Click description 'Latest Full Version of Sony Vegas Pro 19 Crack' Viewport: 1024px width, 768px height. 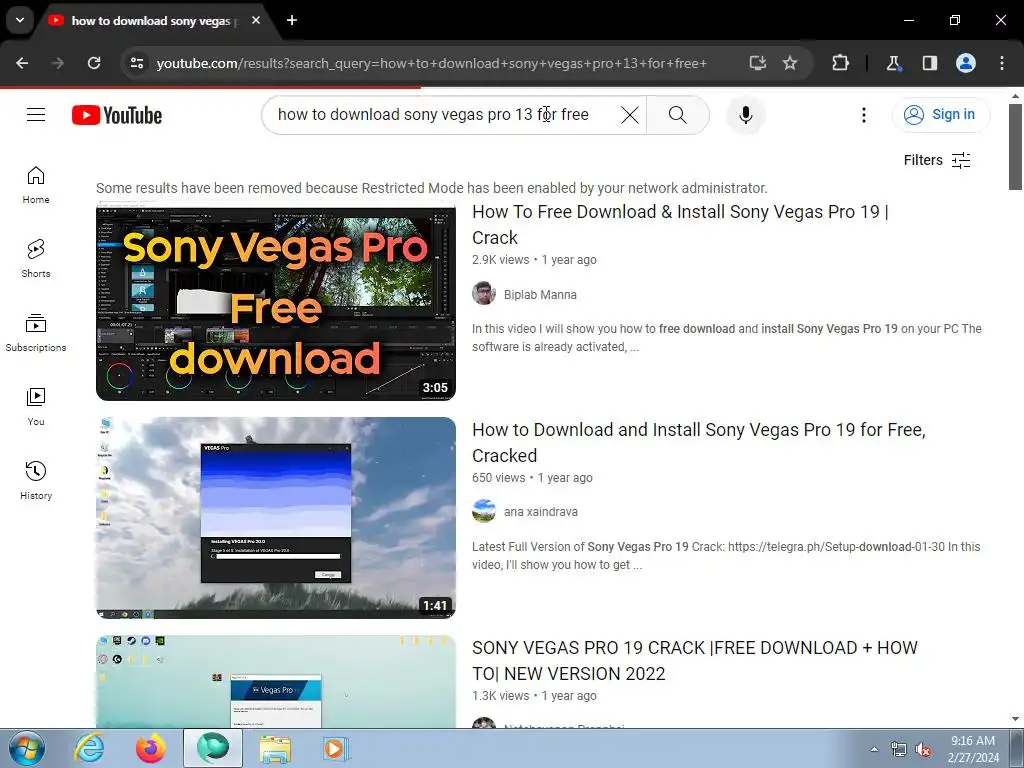tap(726, 556)
